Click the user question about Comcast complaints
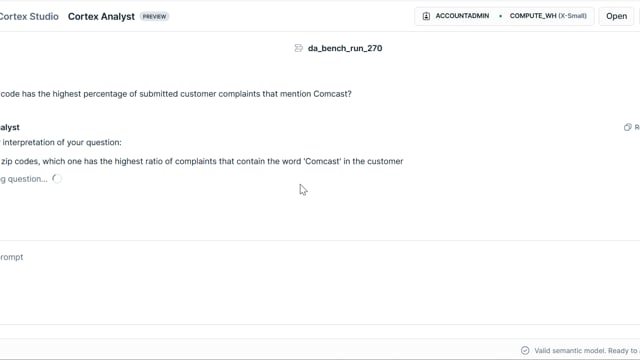Image resolution: width=640 pixels, height=360 pixels. (176, 94)
